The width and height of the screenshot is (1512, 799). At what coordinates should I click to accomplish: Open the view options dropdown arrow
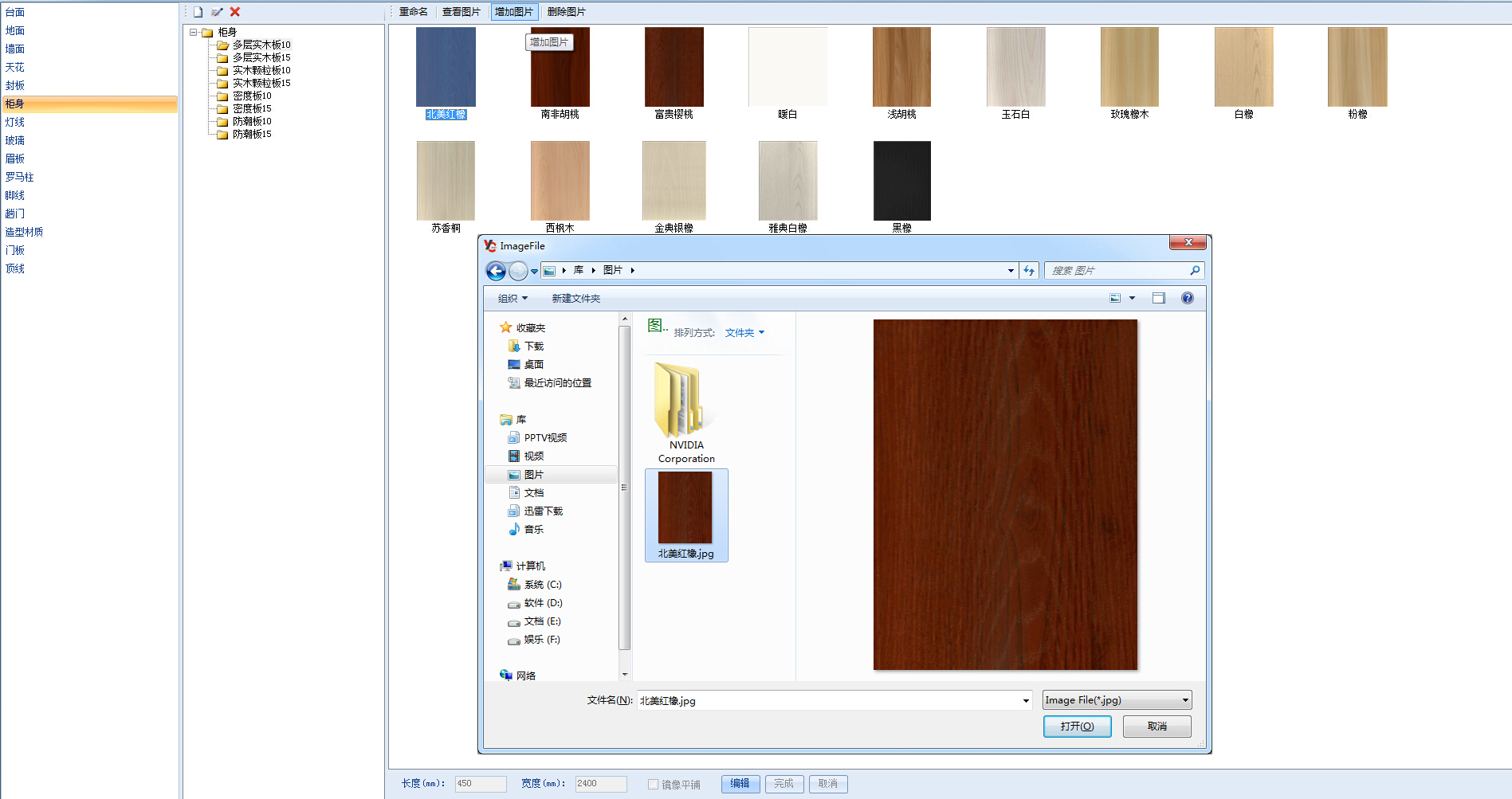coord(1132,298)
